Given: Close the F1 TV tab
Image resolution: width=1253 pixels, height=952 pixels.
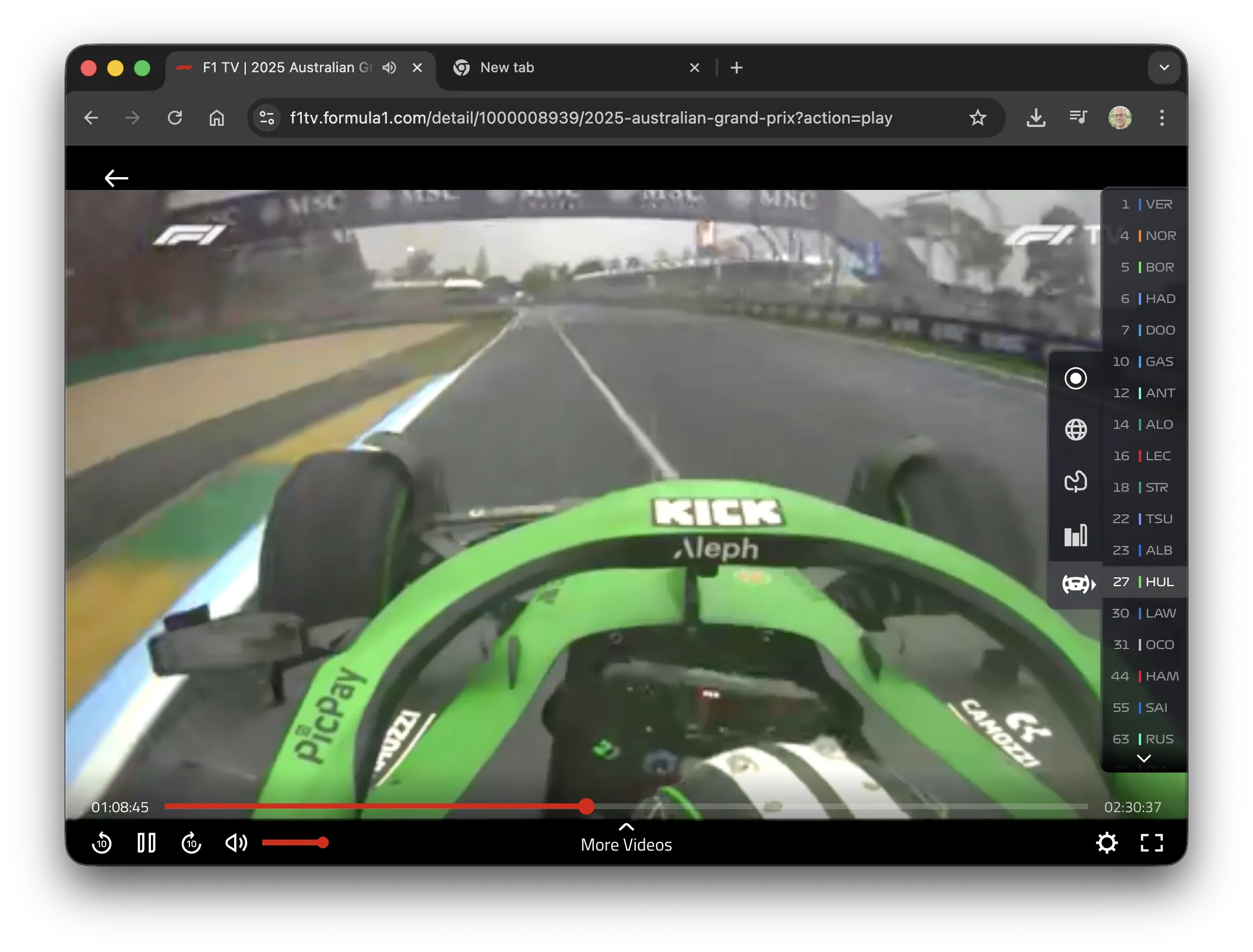Looking at the screenshot, I should (x=417, y=68).
